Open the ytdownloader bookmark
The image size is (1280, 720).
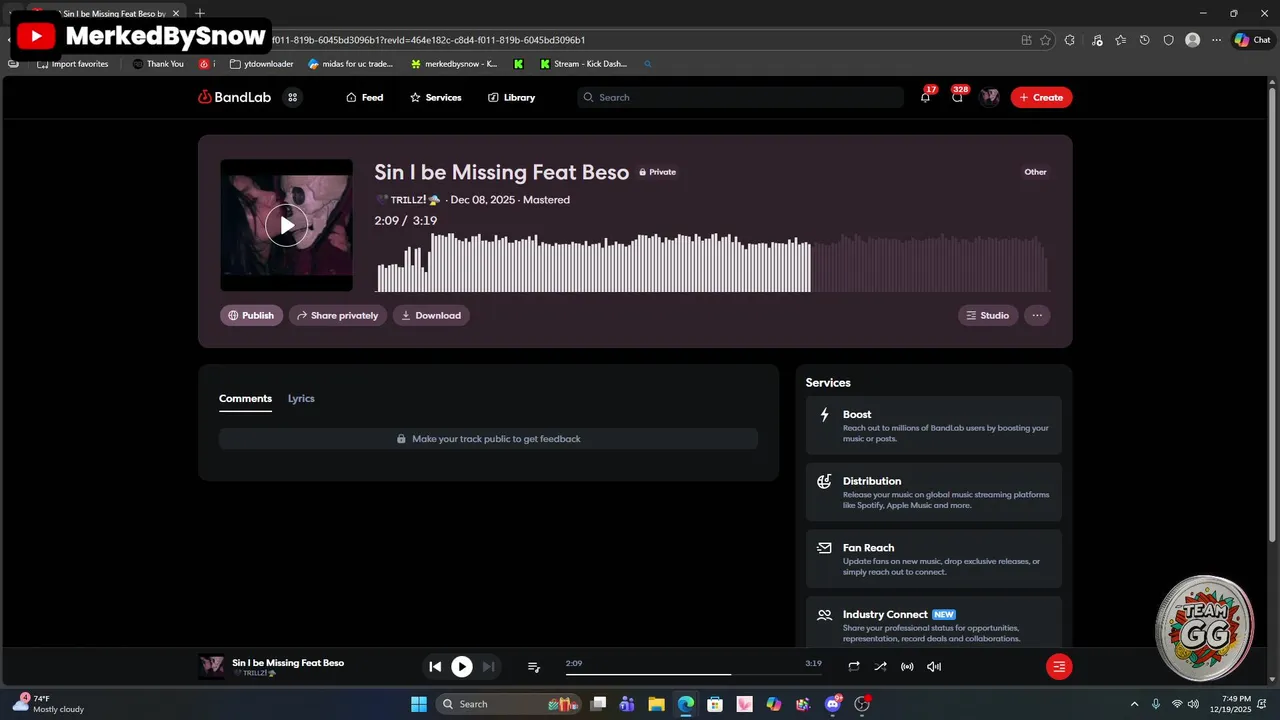(261, 64)
